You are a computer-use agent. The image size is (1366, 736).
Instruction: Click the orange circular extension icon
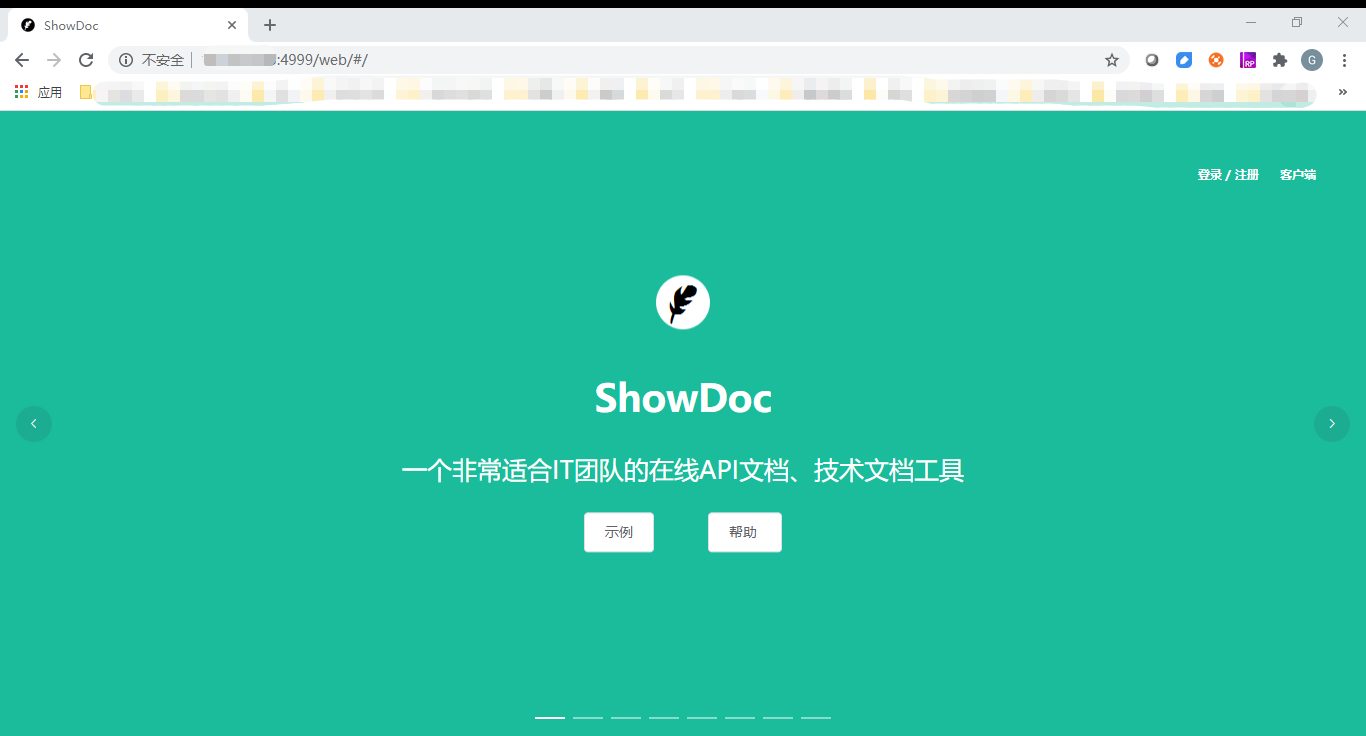1216,60
